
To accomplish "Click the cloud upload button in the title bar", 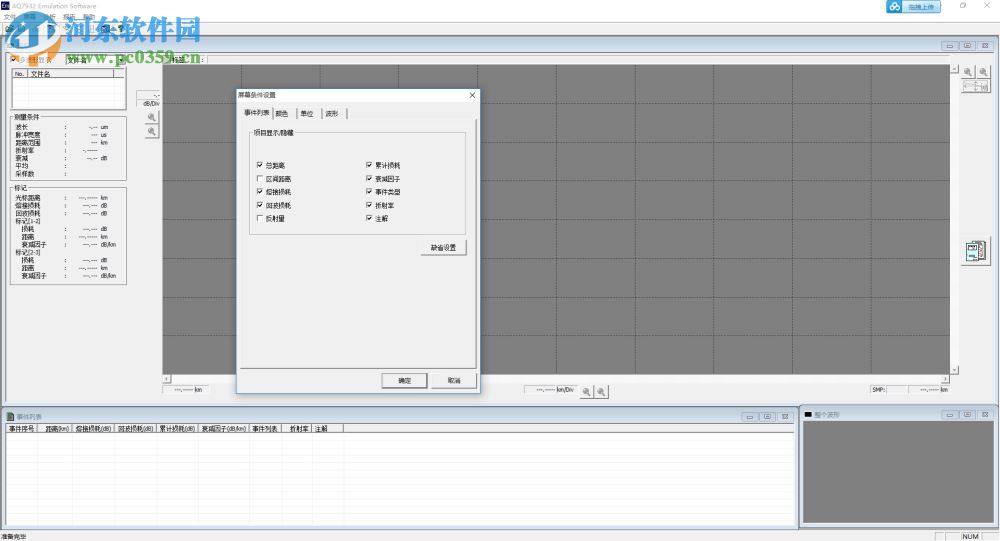I will [913, 6].
